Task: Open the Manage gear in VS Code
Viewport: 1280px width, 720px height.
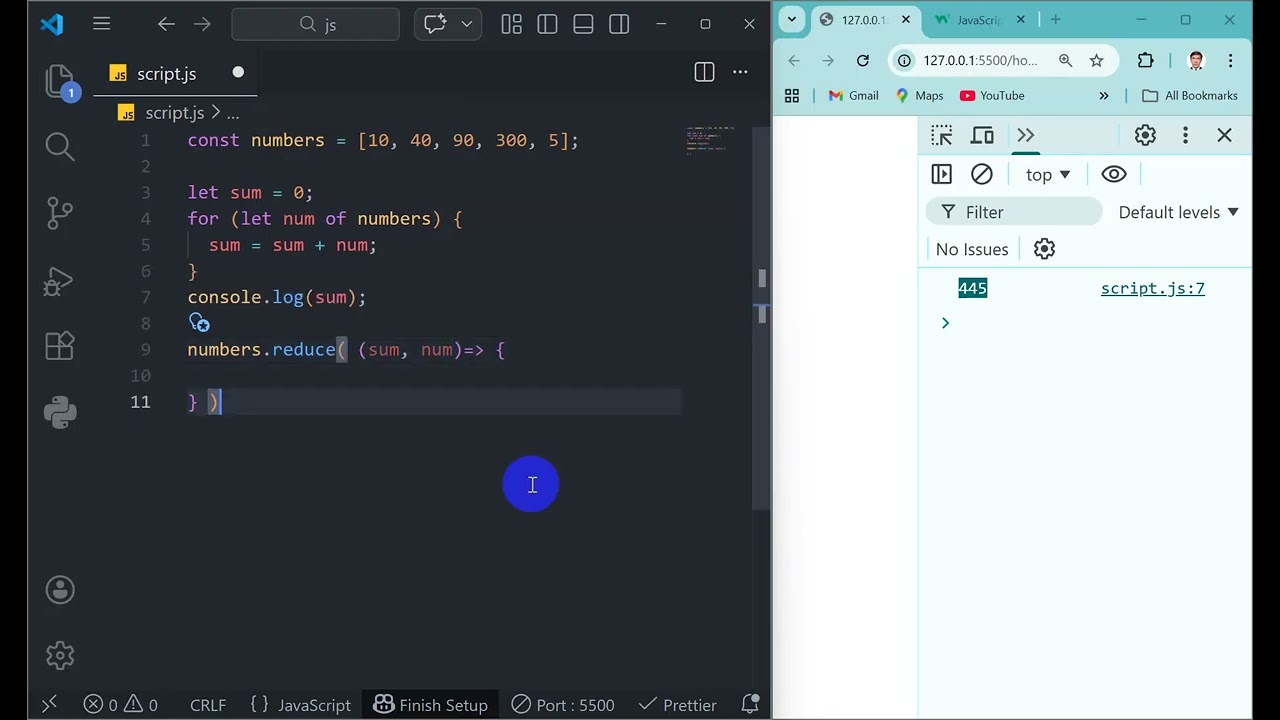Action: (60, 656)
